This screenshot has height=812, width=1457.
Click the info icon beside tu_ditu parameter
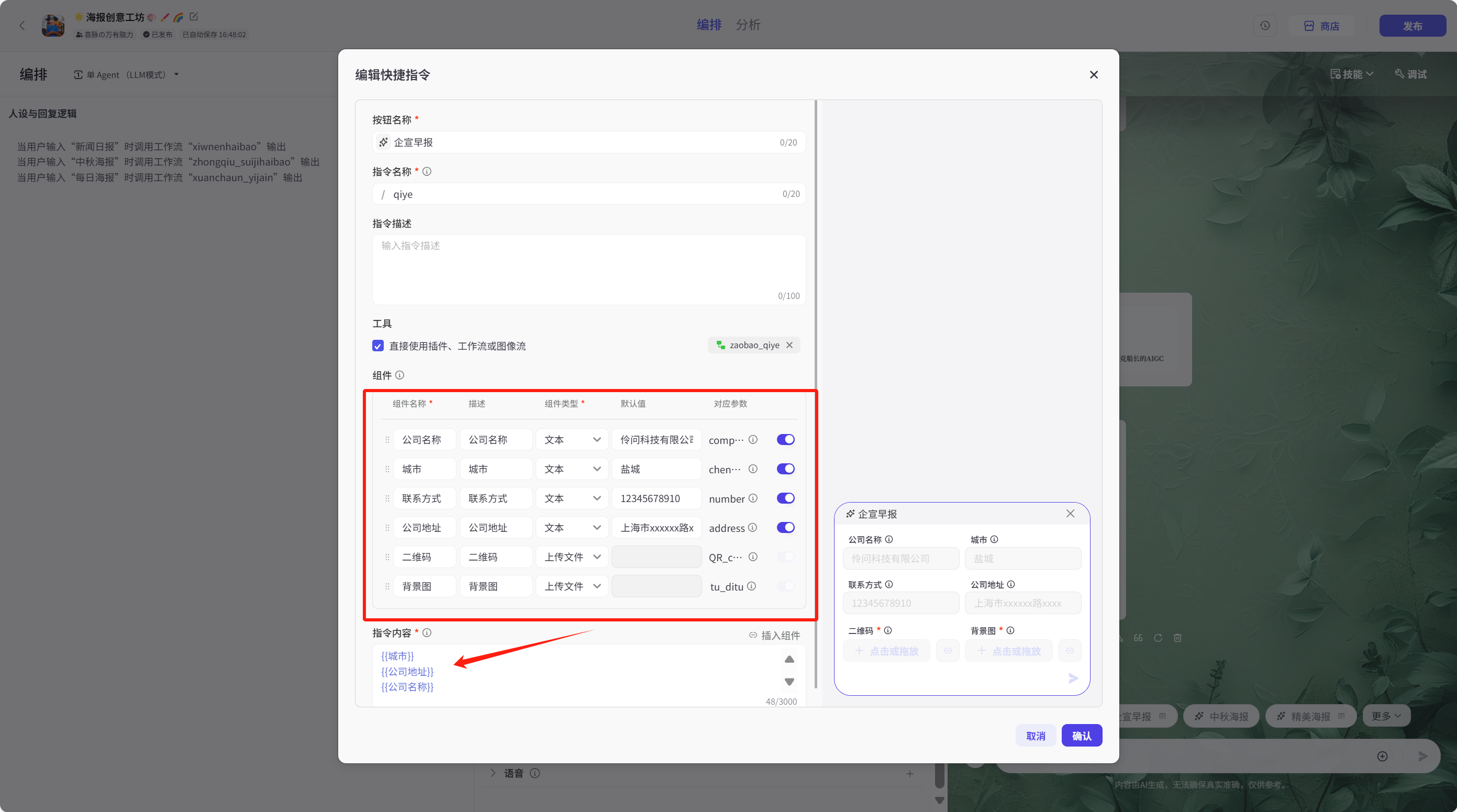point(751,586)
